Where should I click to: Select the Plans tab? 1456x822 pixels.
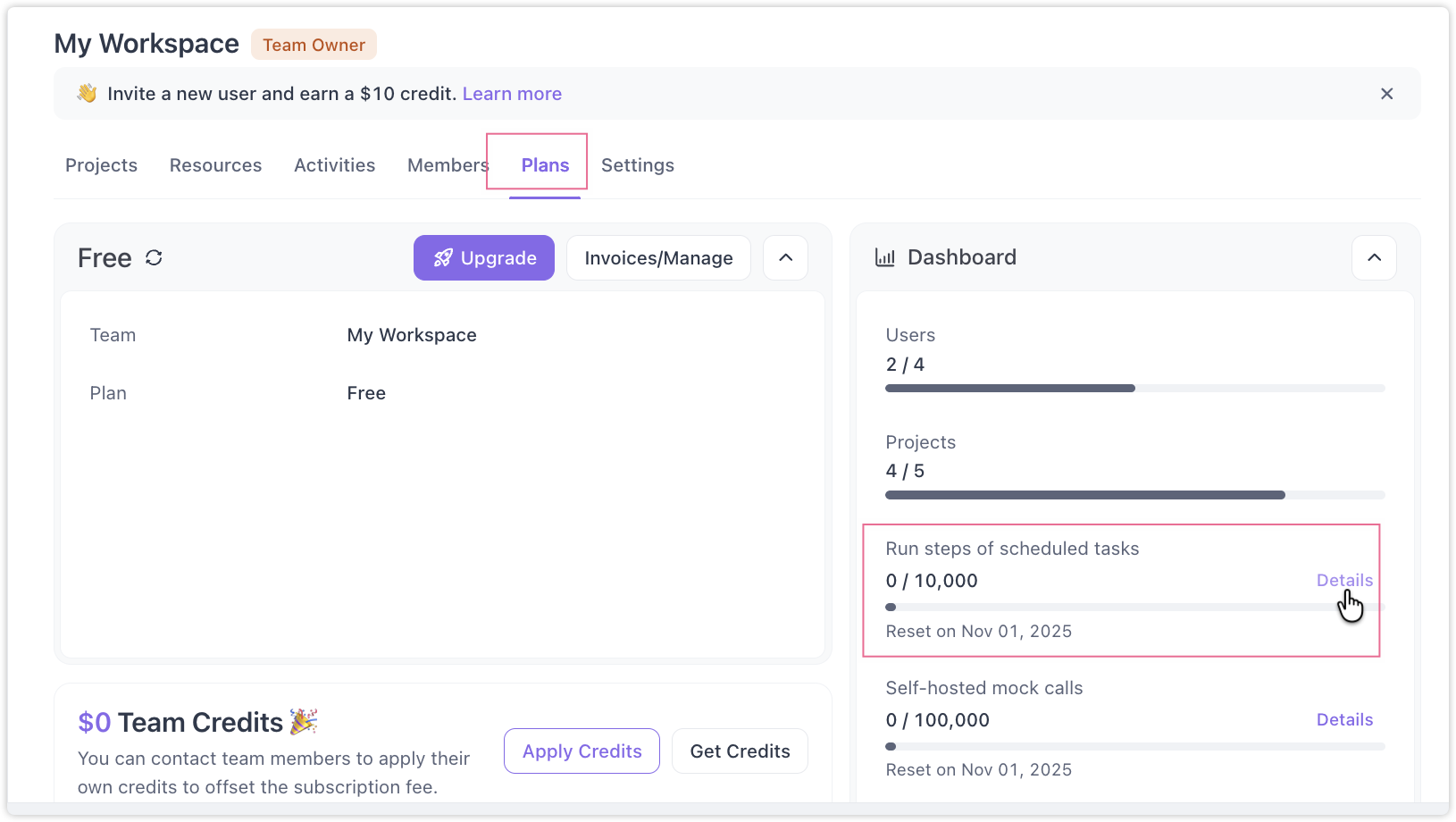point(545,165)
